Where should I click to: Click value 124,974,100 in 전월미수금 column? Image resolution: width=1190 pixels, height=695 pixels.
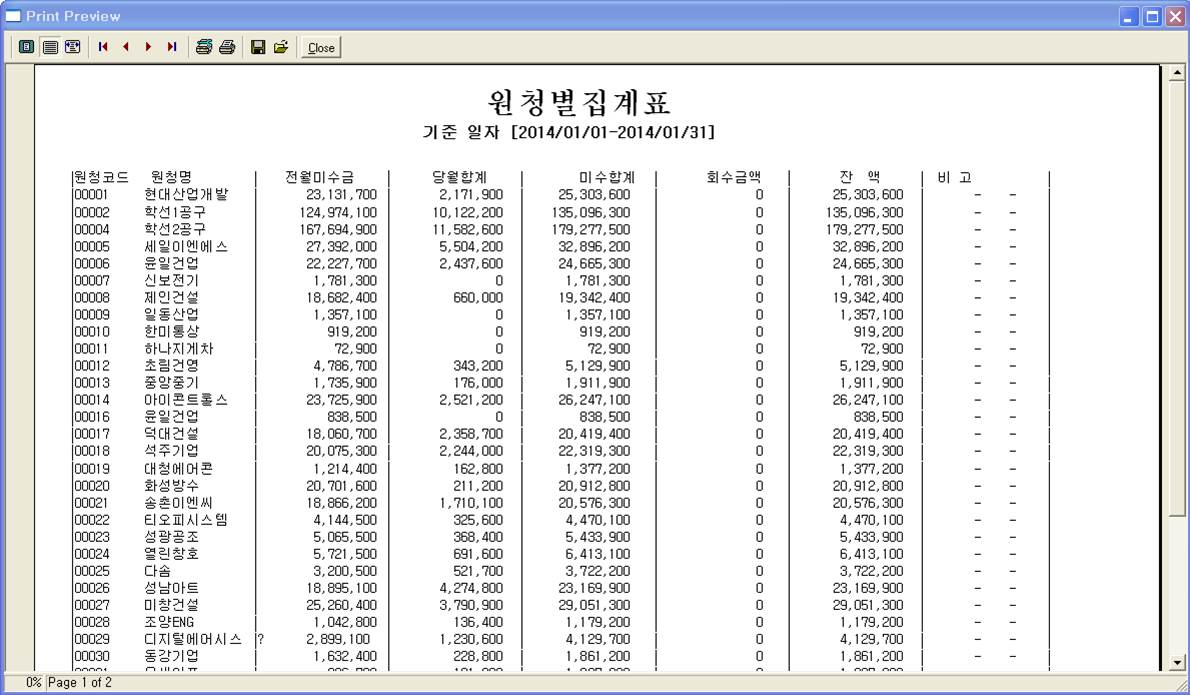(x=338, y=212)
